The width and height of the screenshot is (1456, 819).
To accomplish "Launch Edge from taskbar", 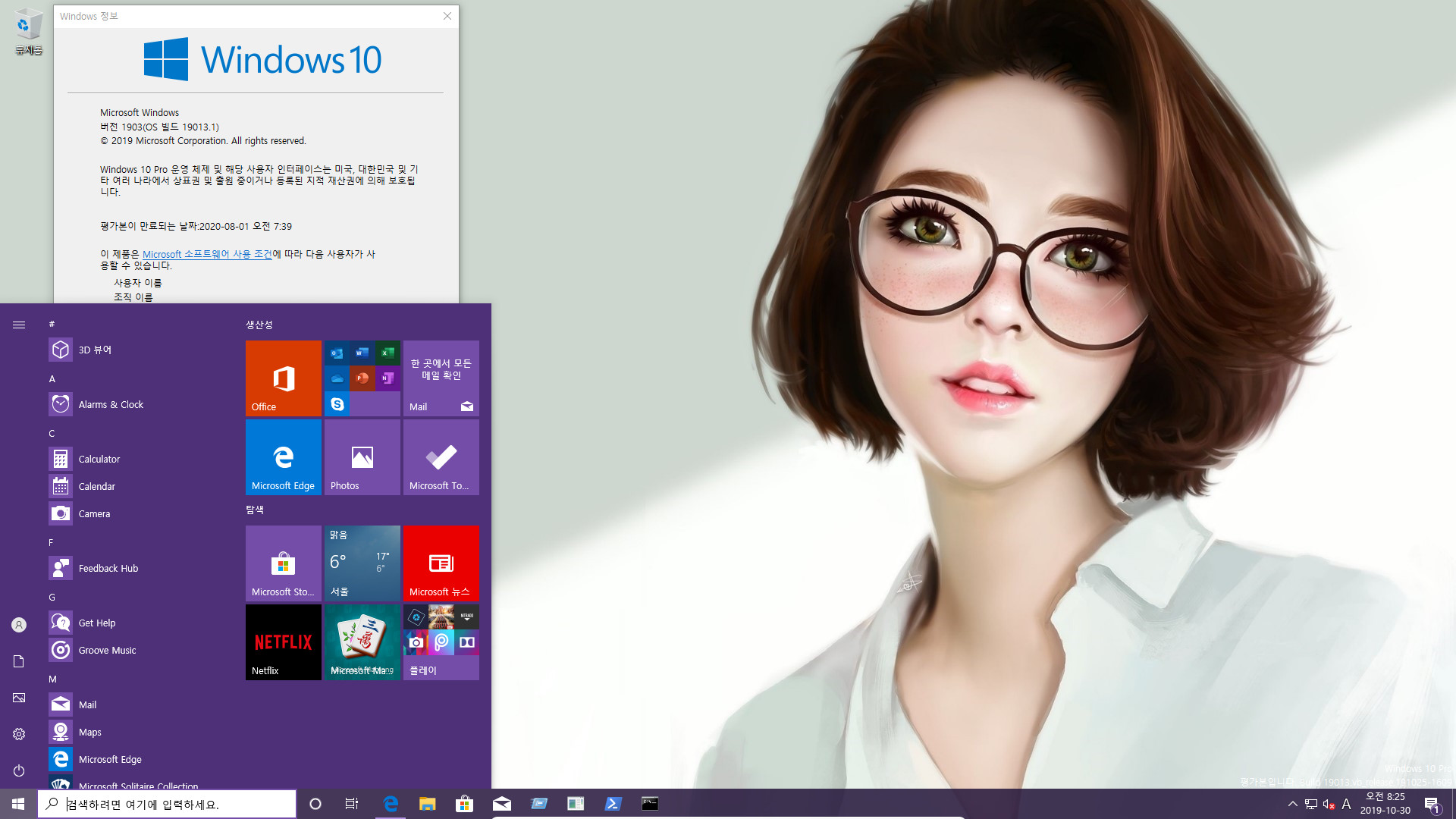I will [x=391, y=804].
